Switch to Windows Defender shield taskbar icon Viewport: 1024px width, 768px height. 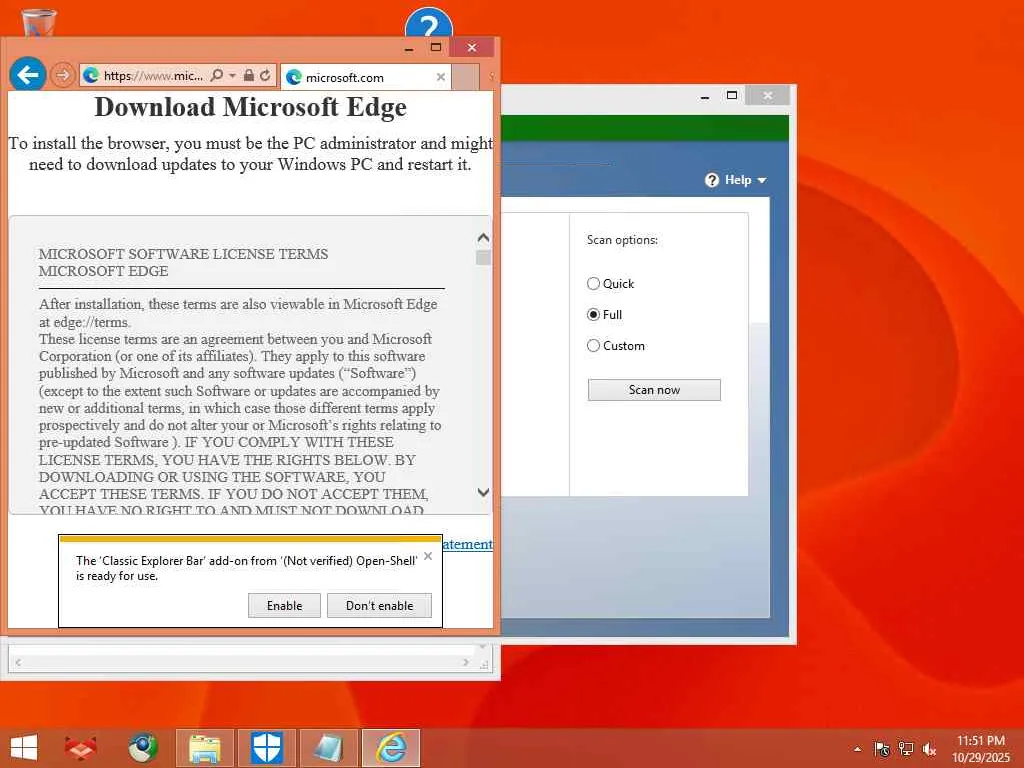[266, 748]
